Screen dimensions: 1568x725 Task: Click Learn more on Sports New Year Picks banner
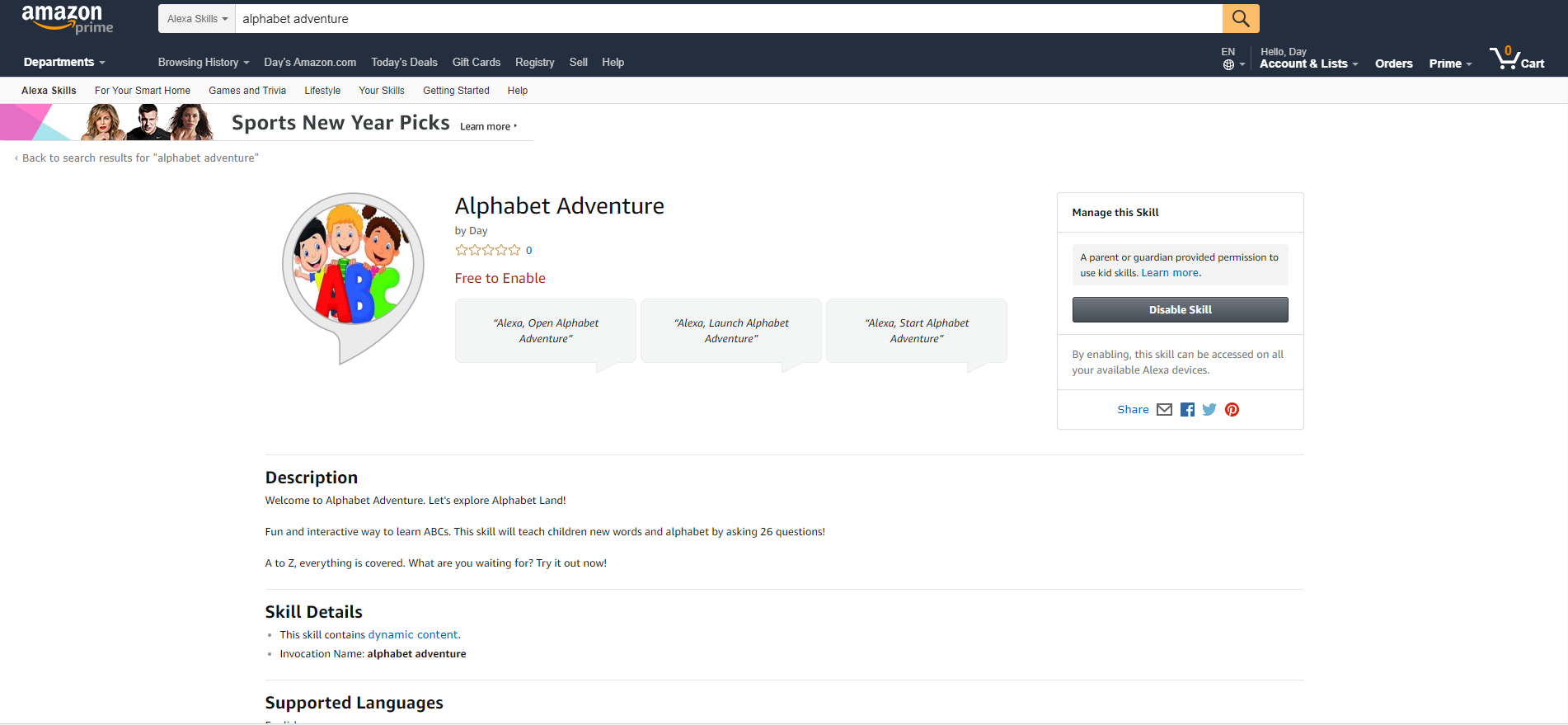coord(488,127)
